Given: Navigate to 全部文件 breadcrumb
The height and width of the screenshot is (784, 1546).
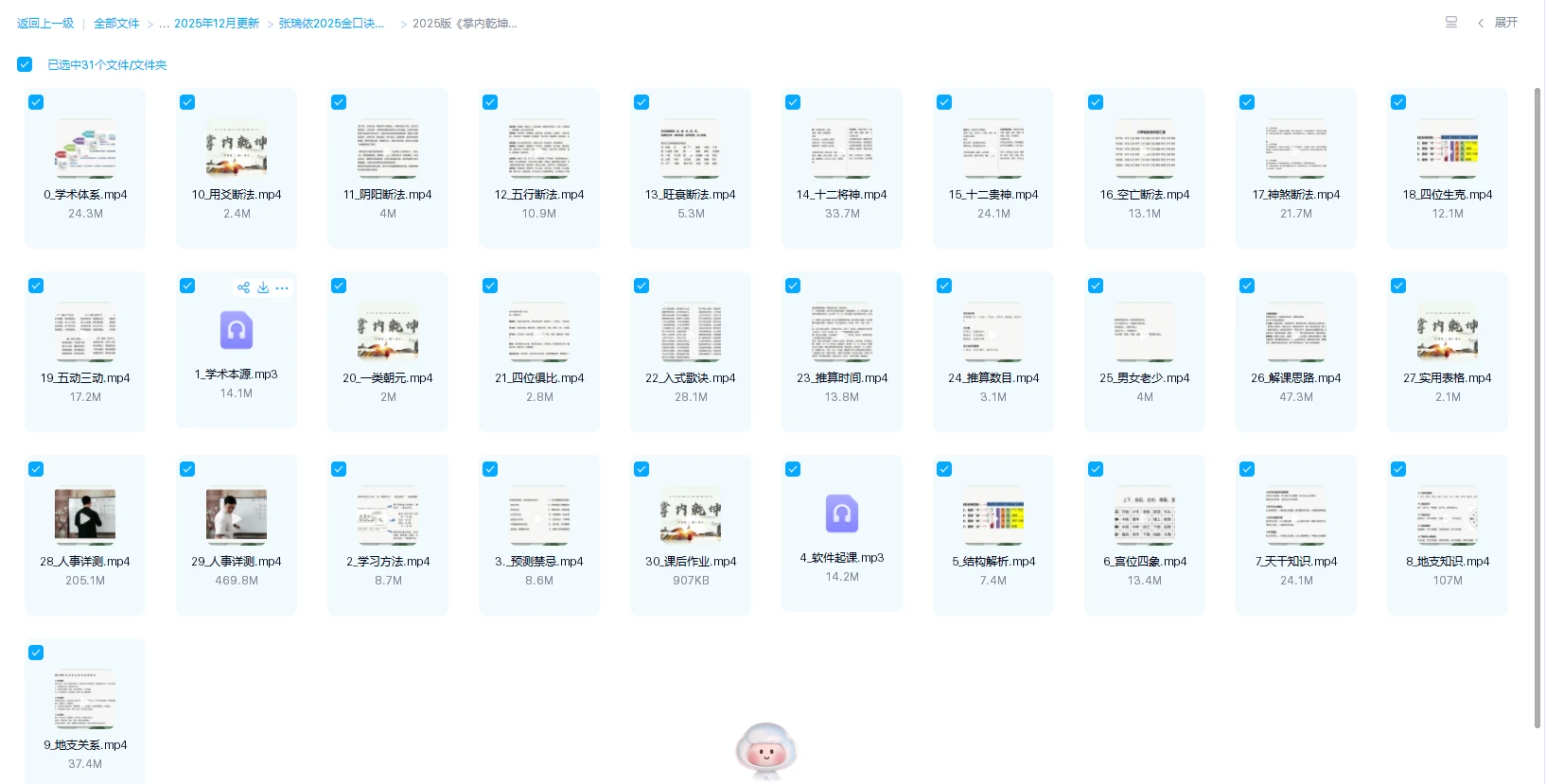Looking at the screenshot, I should coord(116,24).
